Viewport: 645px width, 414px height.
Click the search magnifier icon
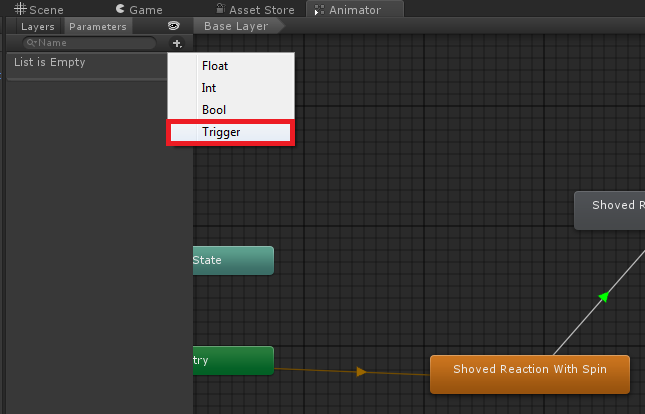pyautogui.click(x=31, y=43)
